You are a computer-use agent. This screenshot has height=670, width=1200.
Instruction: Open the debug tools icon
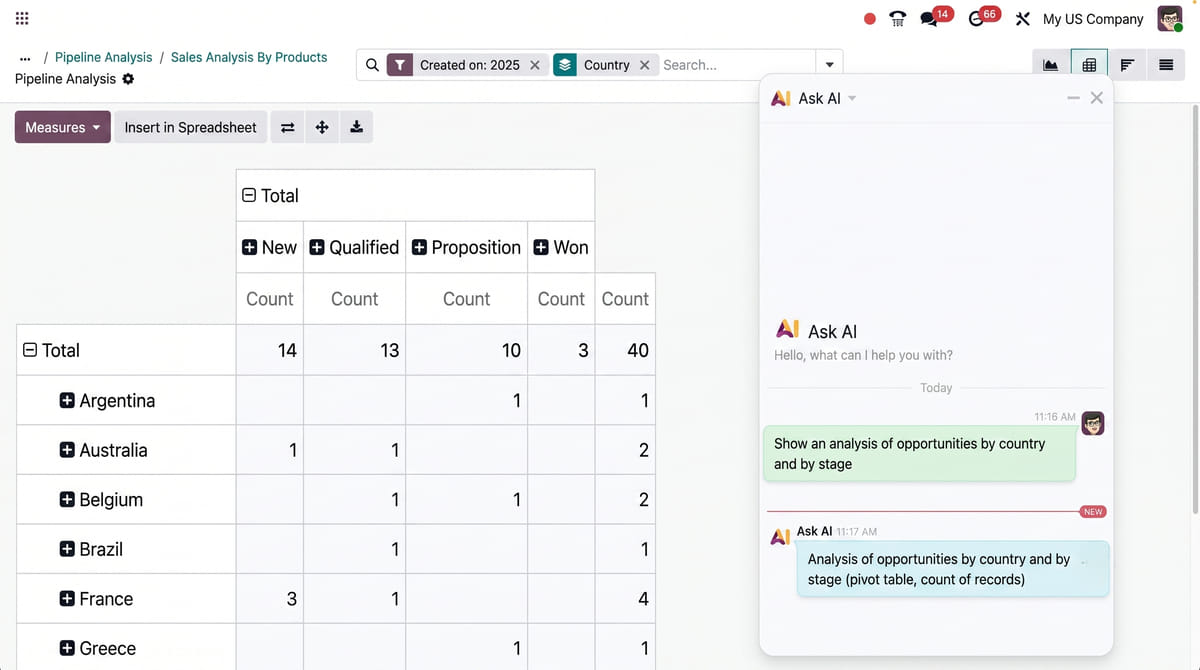coord(1022,19)
